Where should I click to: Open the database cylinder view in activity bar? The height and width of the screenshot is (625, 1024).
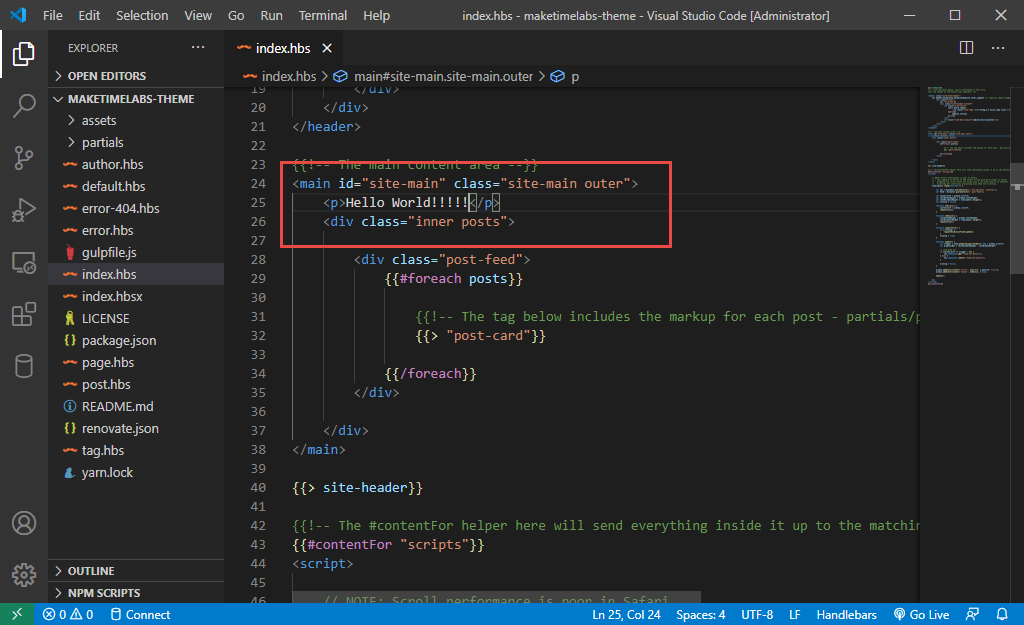[x=24, y=366]
